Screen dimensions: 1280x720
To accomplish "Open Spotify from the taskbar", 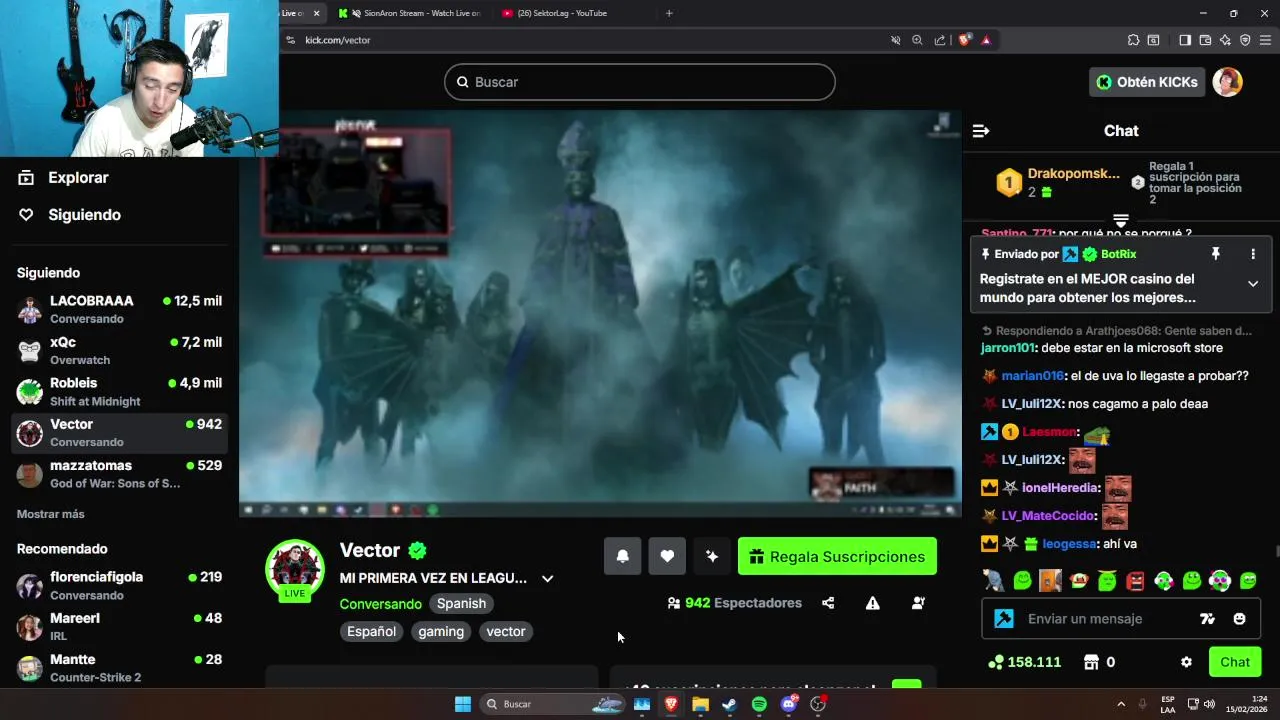I will click(x=759, y=704).
